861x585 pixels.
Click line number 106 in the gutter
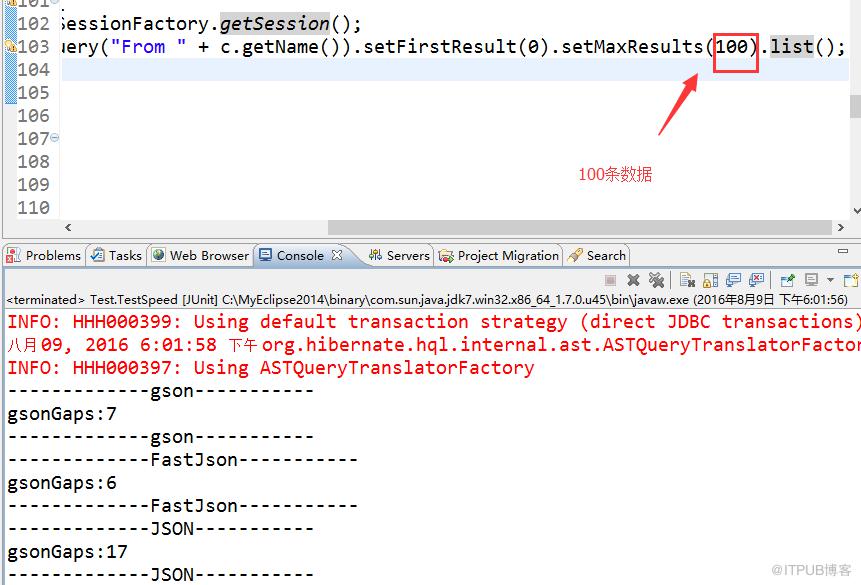pyautogui.click(x=33, y=116)
